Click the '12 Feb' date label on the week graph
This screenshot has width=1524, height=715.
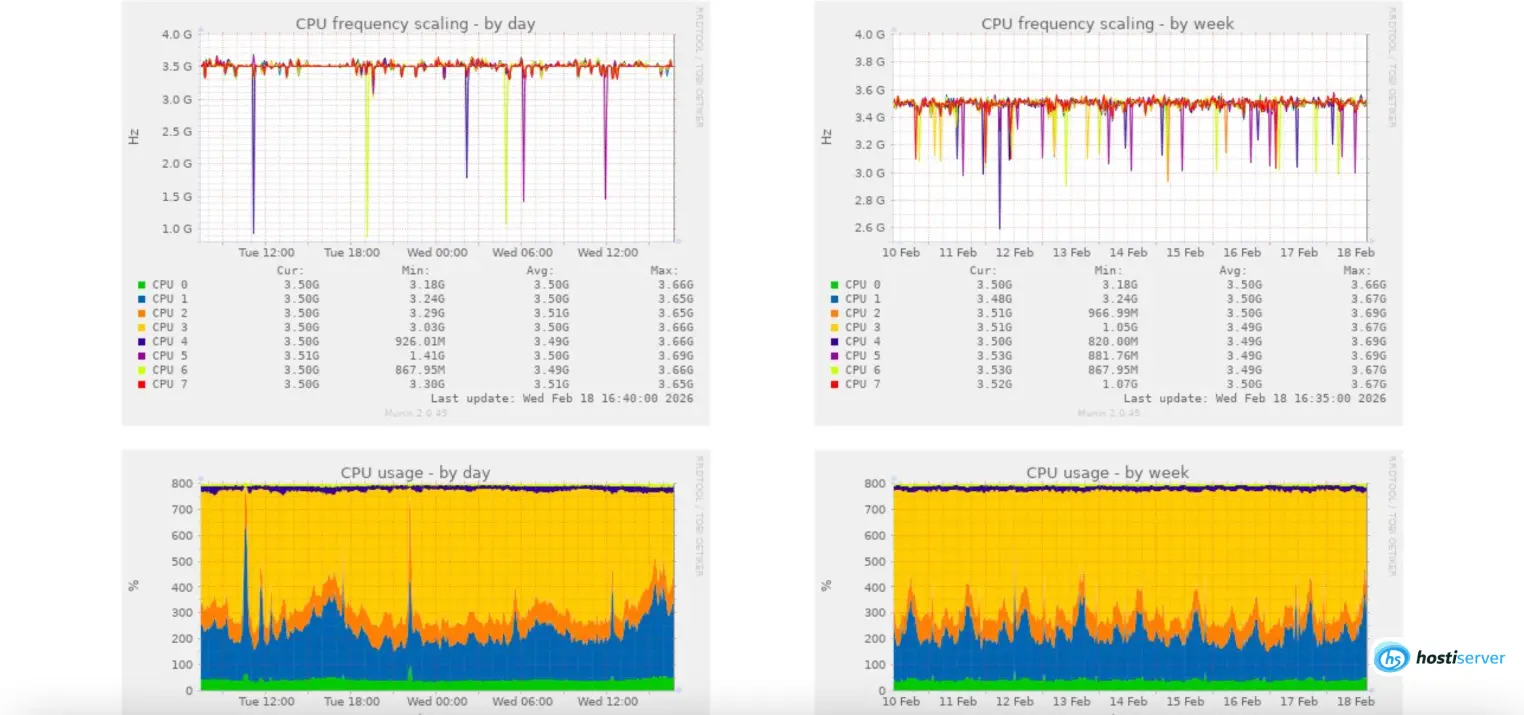1014,253
